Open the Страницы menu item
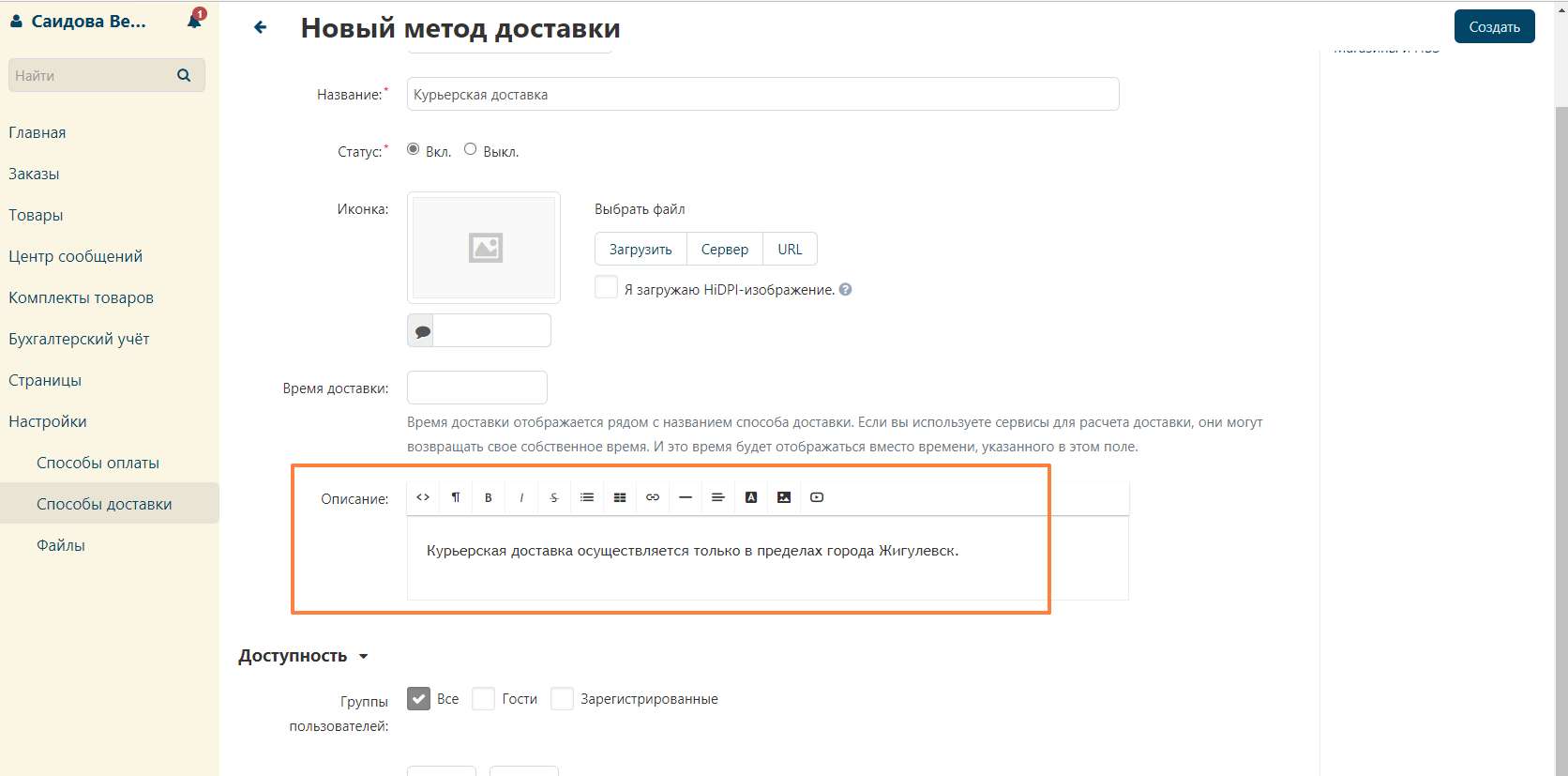1568x776 pixels. coord(45,380)
